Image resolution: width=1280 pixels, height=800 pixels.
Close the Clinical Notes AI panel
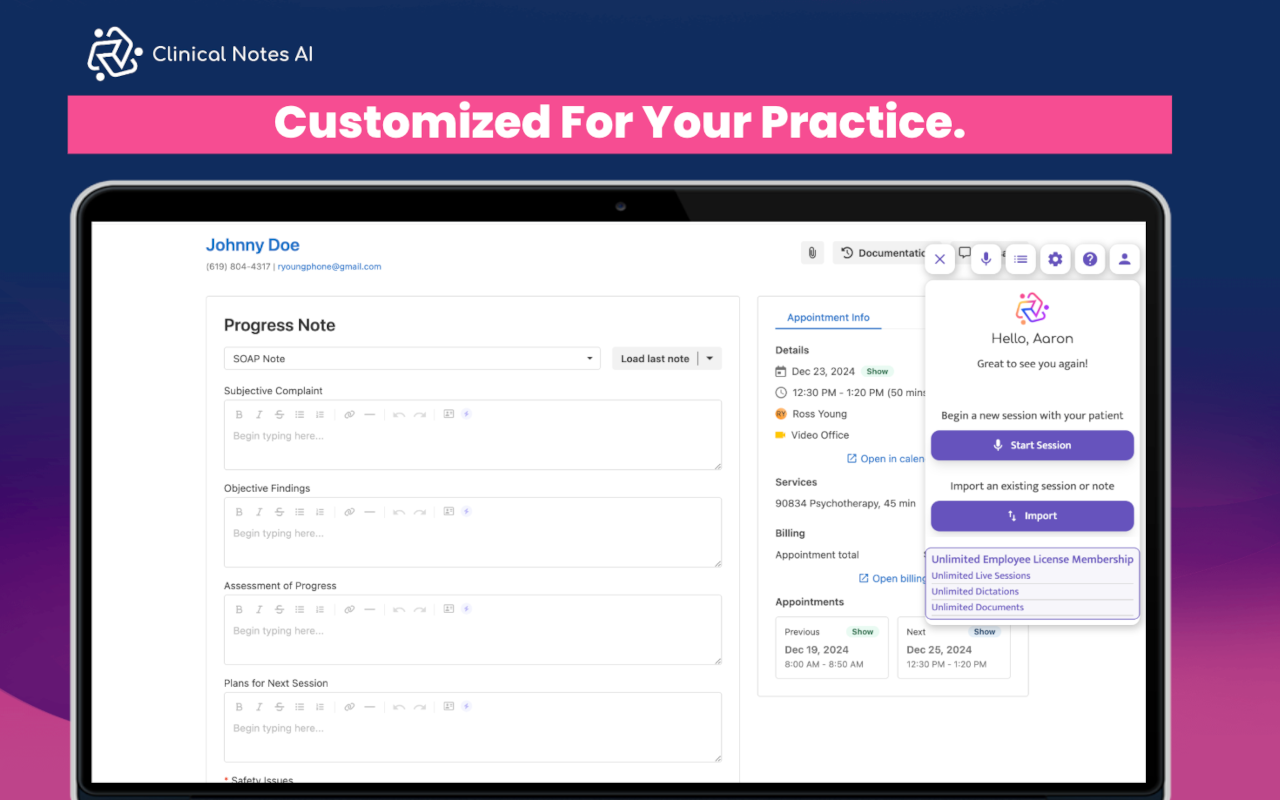pos(939,259)
